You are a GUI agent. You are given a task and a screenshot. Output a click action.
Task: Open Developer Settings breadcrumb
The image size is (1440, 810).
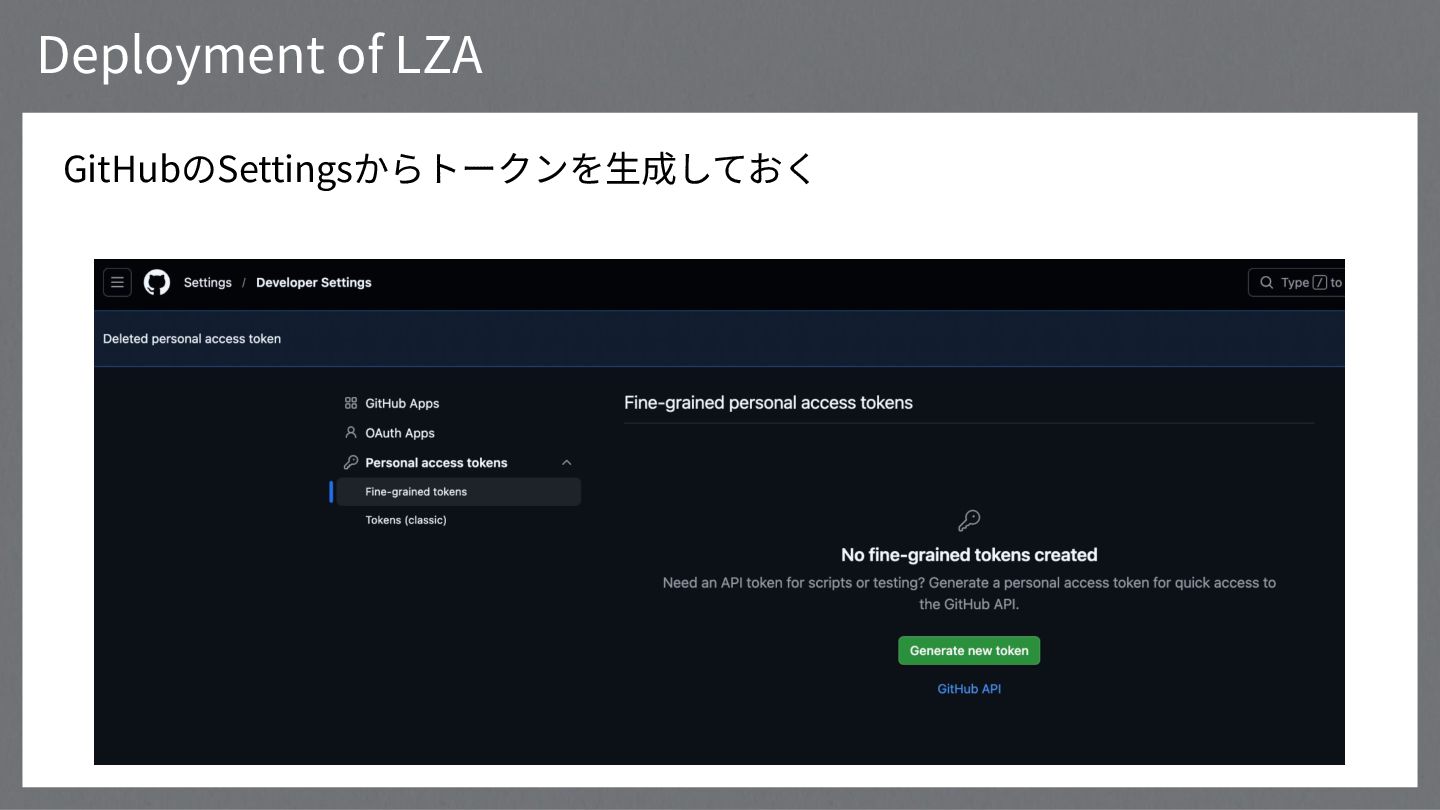313,283
